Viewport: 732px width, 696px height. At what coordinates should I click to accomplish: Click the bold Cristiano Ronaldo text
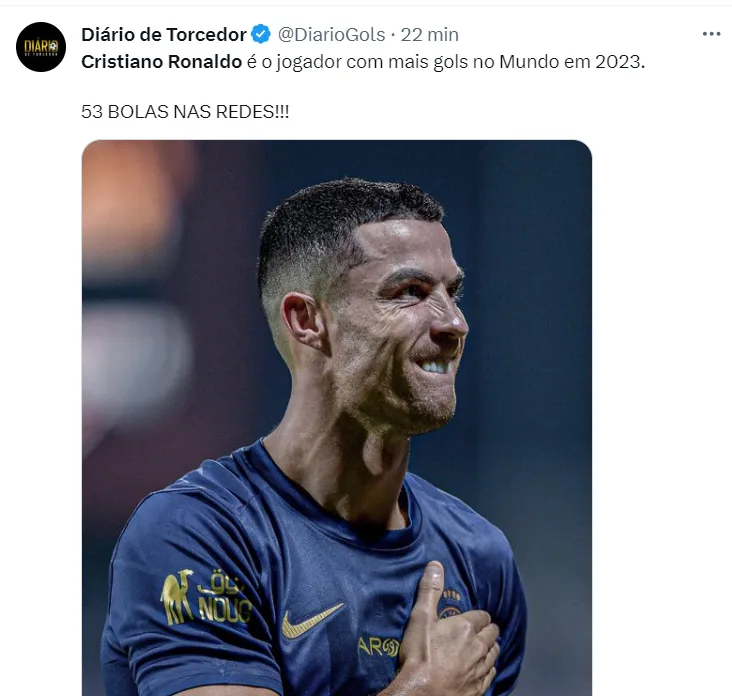point(162,62)
